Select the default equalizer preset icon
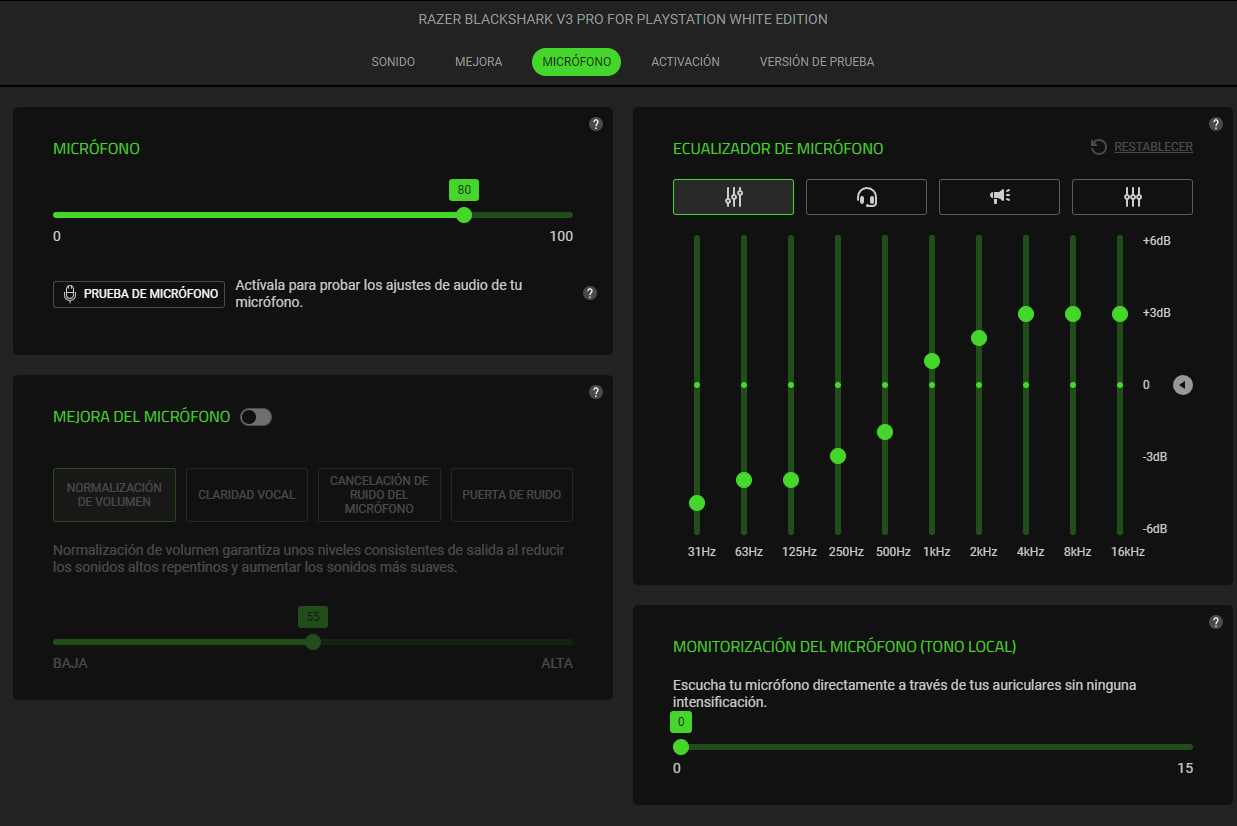Image resolution: width=1237 pixels, height=826 pixels. [x=733, y=197]
